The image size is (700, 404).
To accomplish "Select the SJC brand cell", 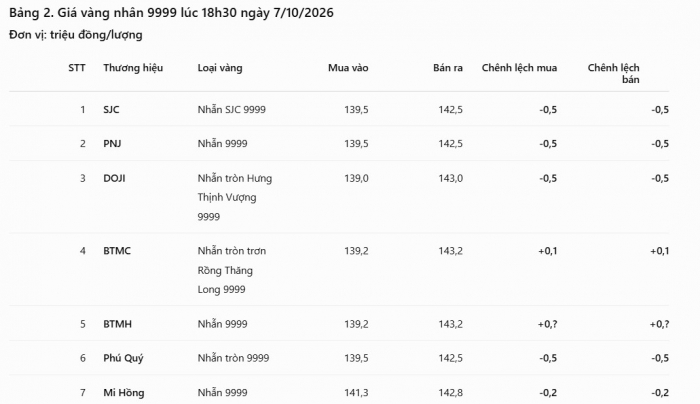I will click(x=111, y=109).
